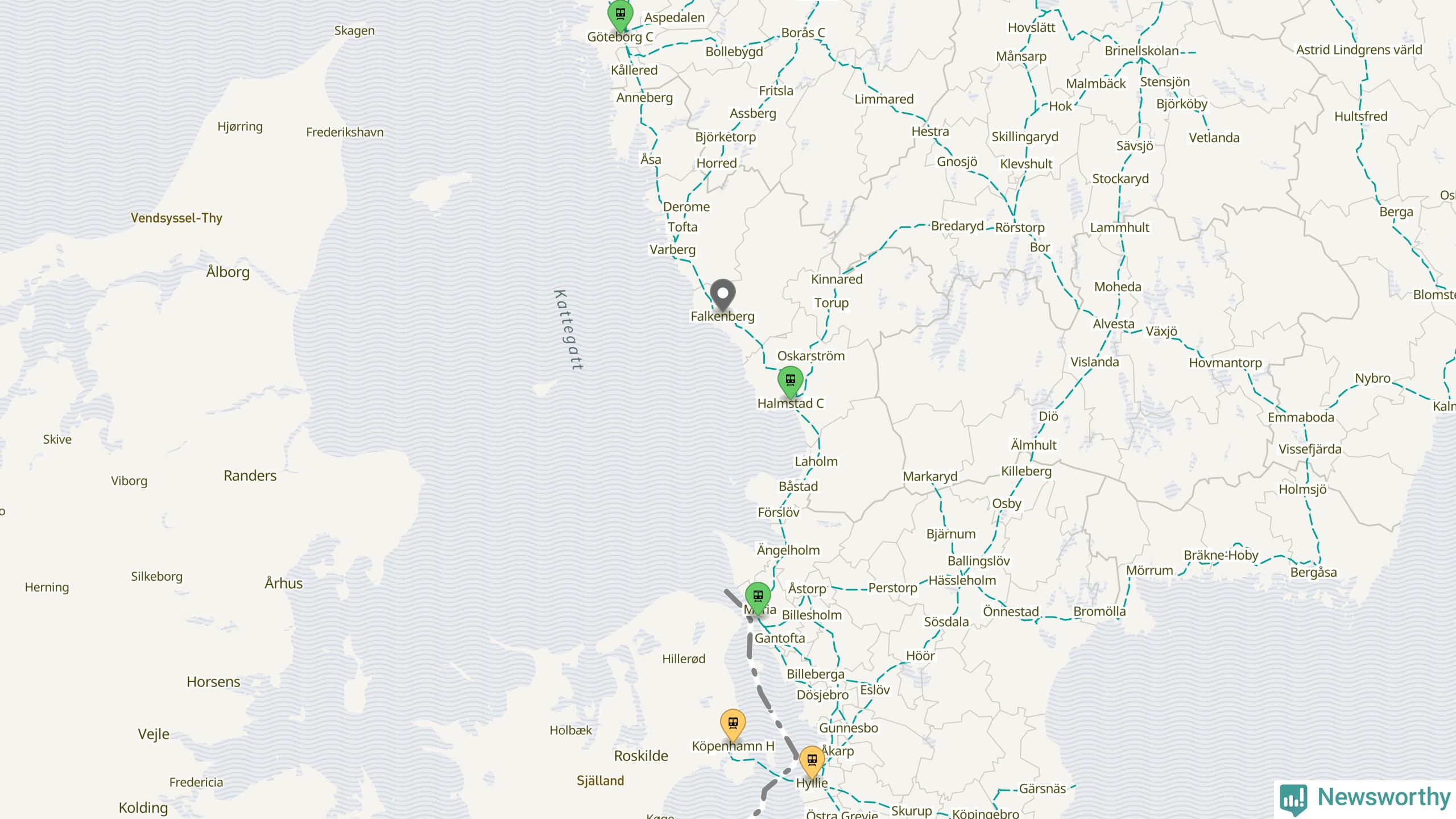Open the Newsworthy text link
Screen dimensions: 1456x819
[x=1384, y=797]
